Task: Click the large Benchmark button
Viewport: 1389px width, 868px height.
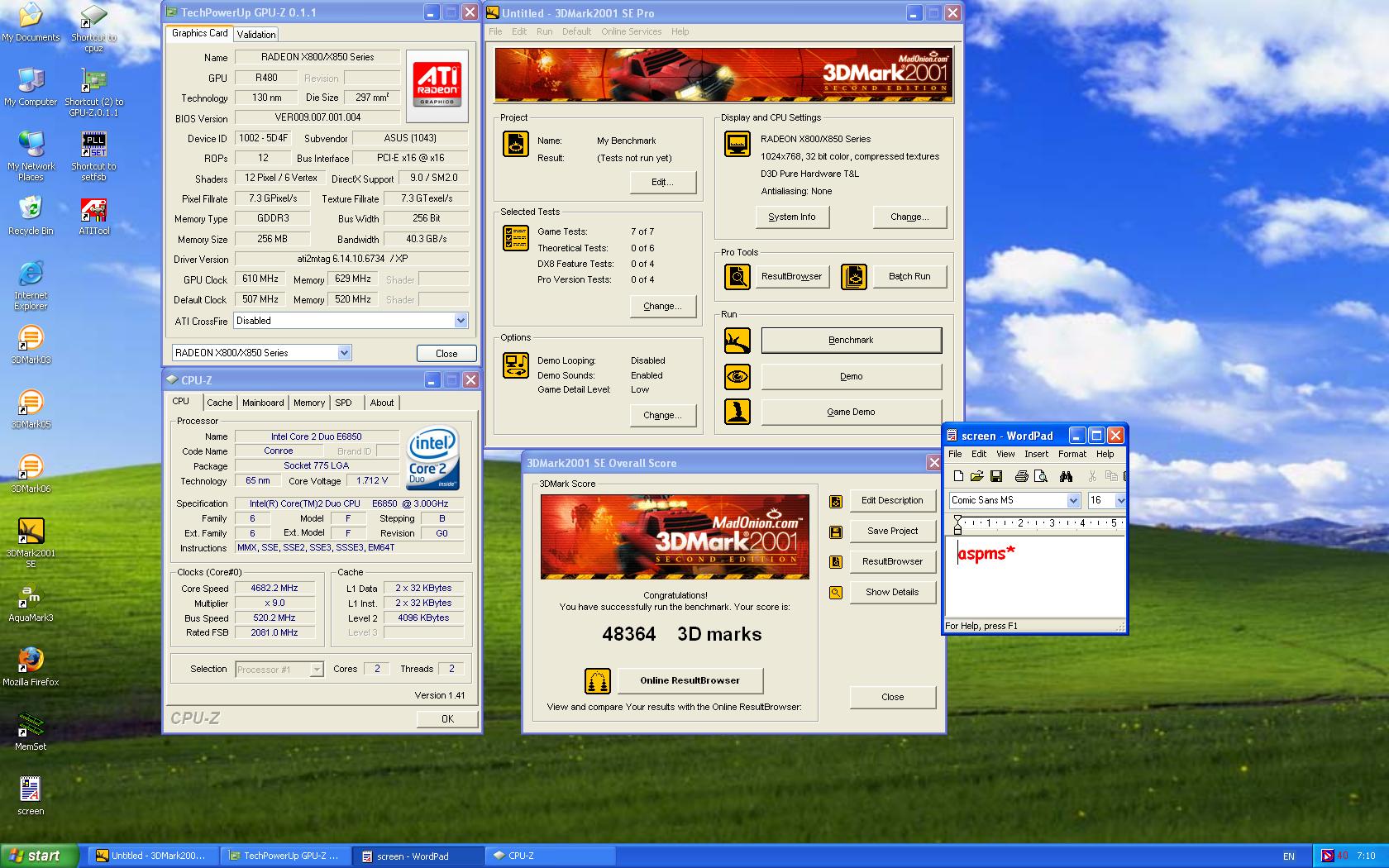Action: coord(851,340)
